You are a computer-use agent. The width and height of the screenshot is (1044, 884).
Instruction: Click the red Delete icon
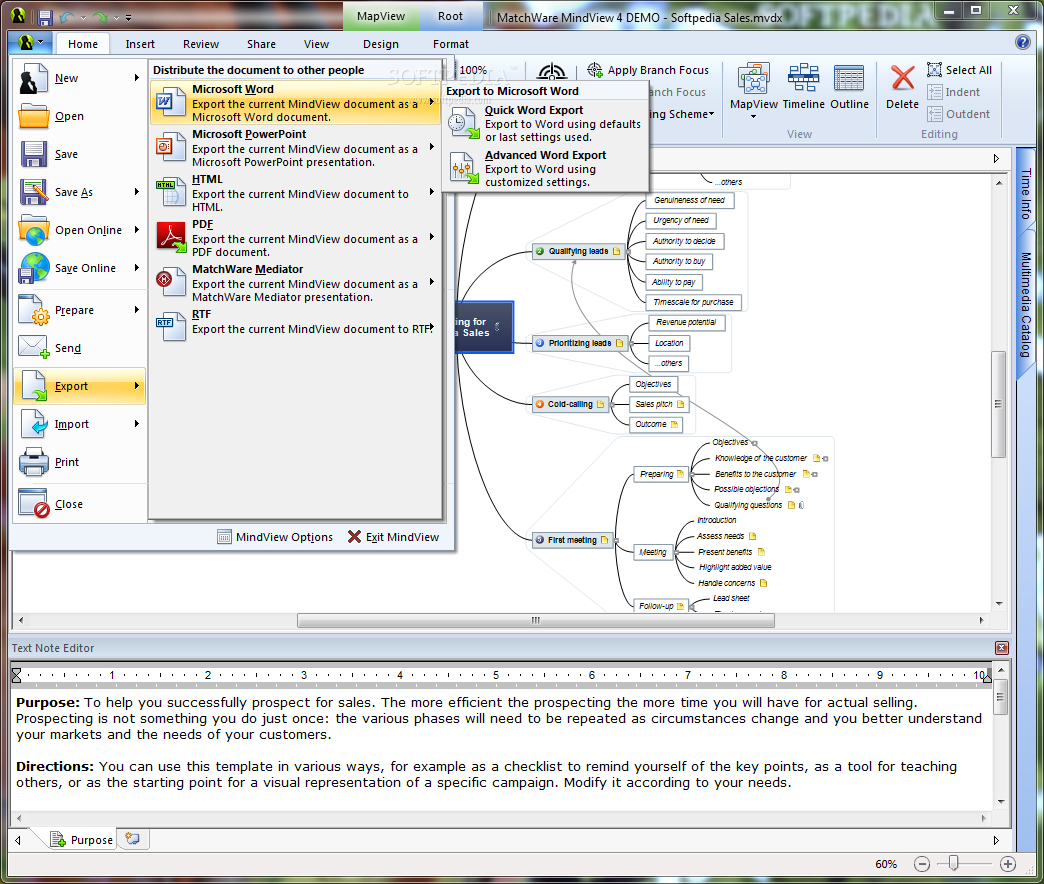pos(902,78)
